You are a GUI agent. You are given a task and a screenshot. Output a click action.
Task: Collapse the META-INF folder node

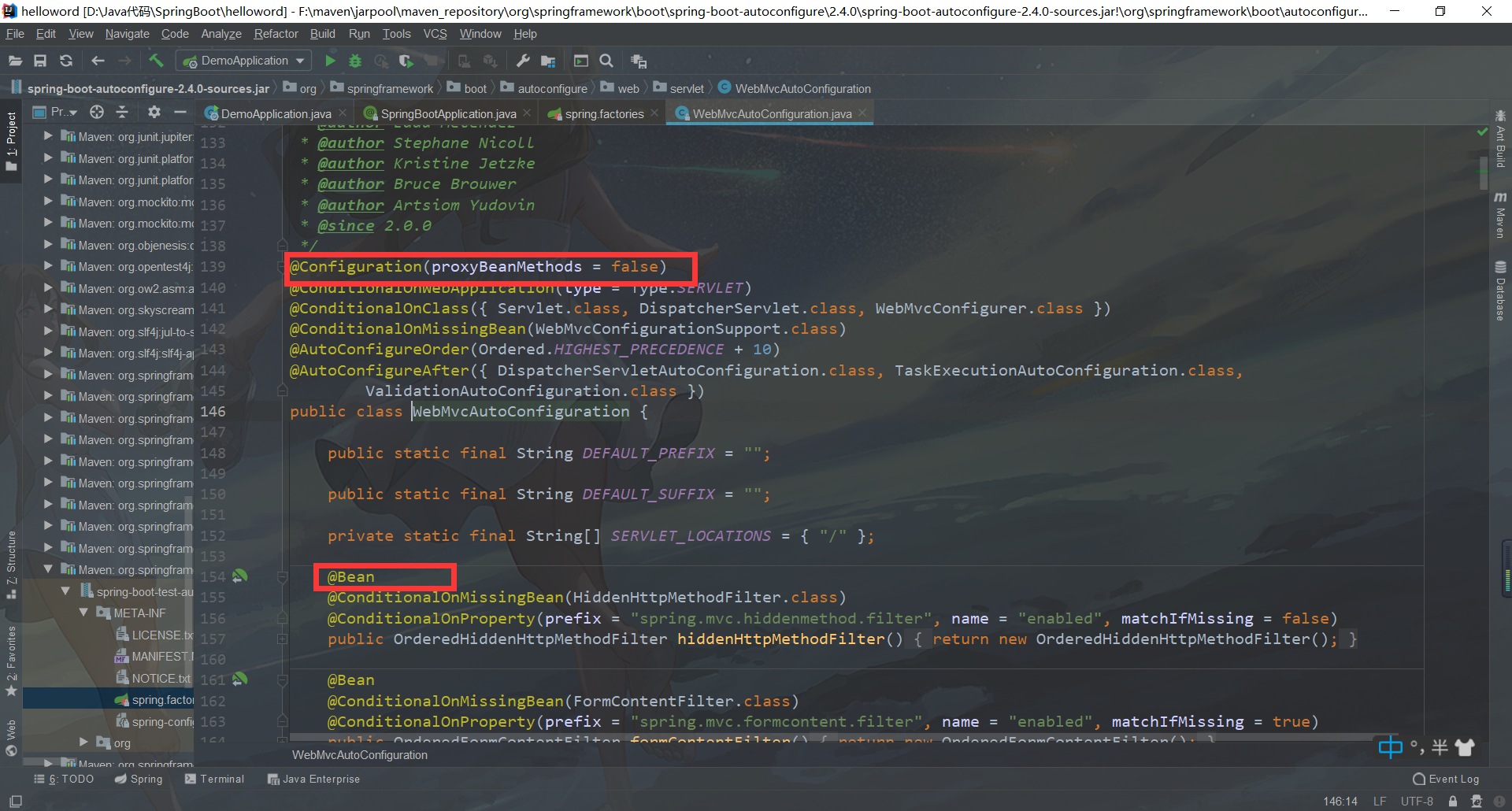[83, 613]
